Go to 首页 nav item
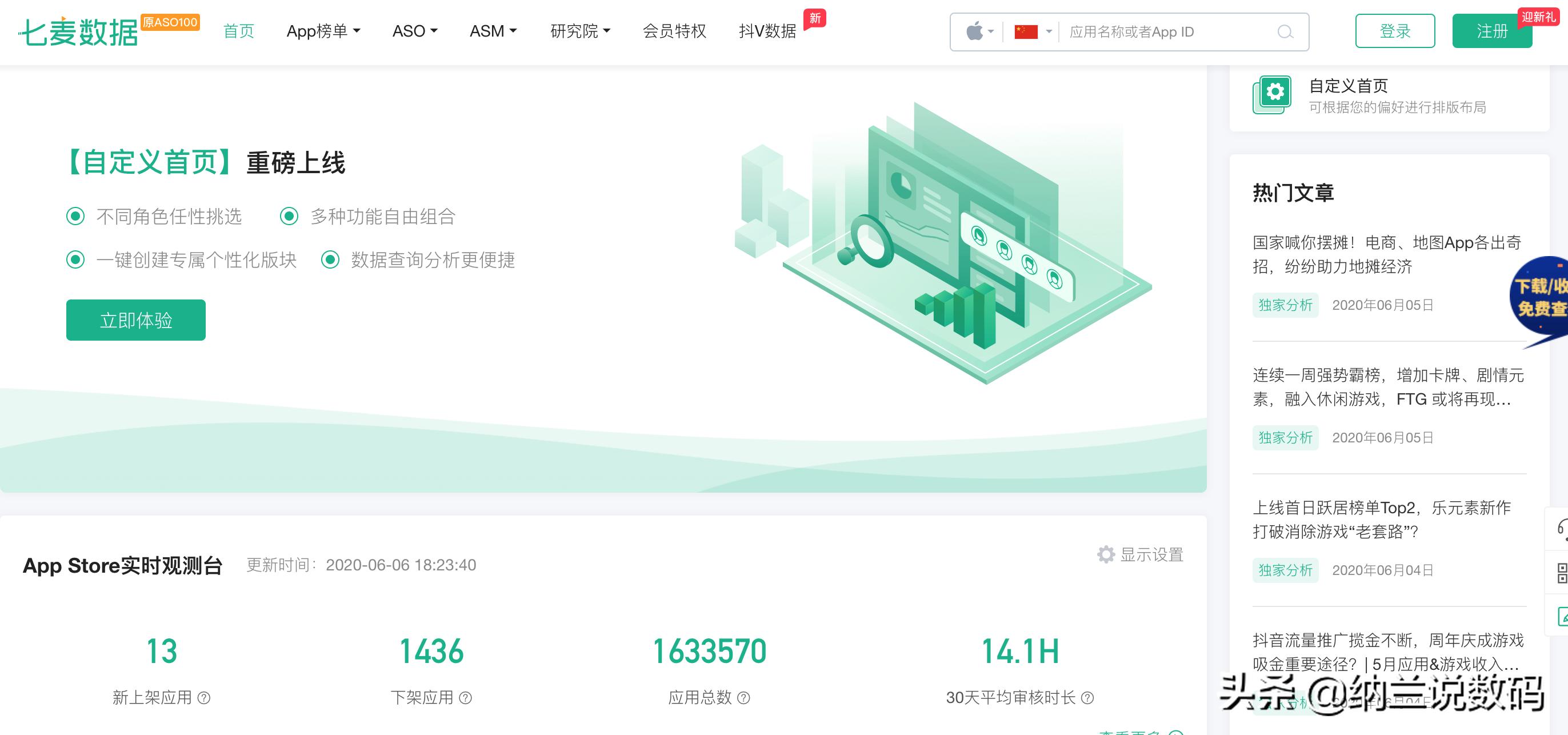This screenshot has width=1568, height=735. coord(239,31)
